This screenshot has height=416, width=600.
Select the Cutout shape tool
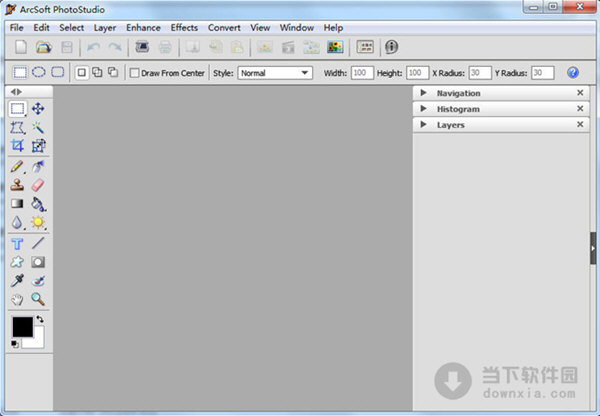click(x=38, y=262)
